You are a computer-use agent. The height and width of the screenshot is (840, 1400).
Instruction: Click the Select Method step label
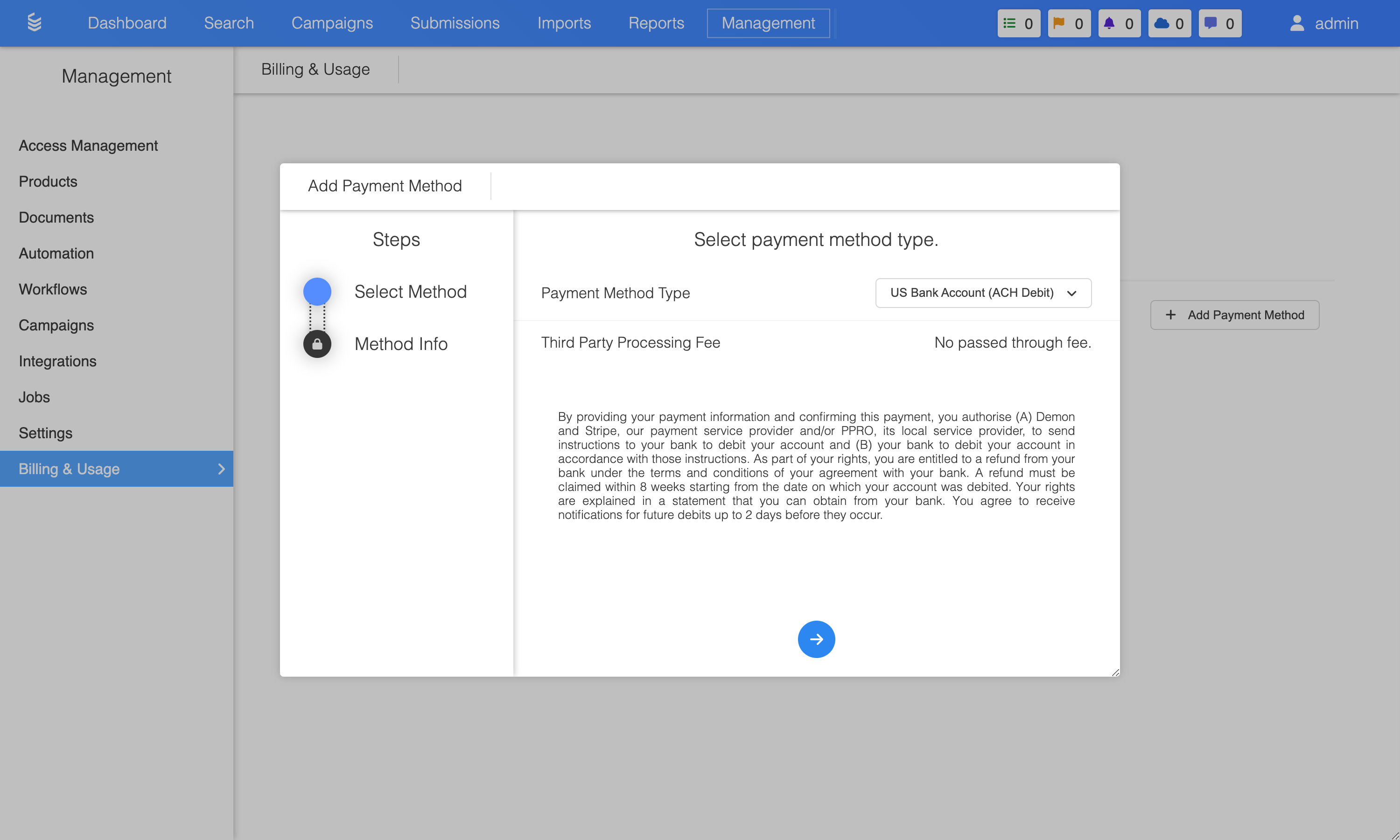click(410, 292)
